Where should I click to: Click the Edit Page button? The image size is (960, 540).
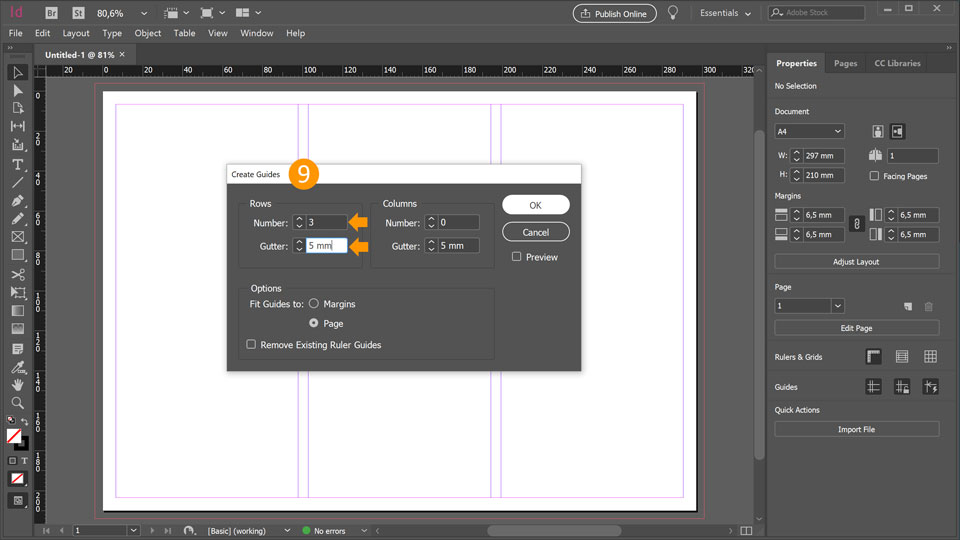tap(856, 328)
